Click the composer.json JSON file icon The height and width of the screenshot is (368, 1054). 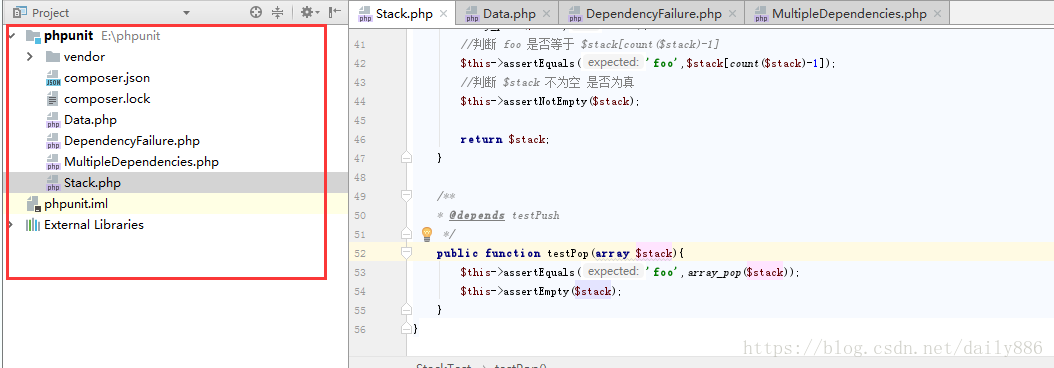(x=53, y=79)
